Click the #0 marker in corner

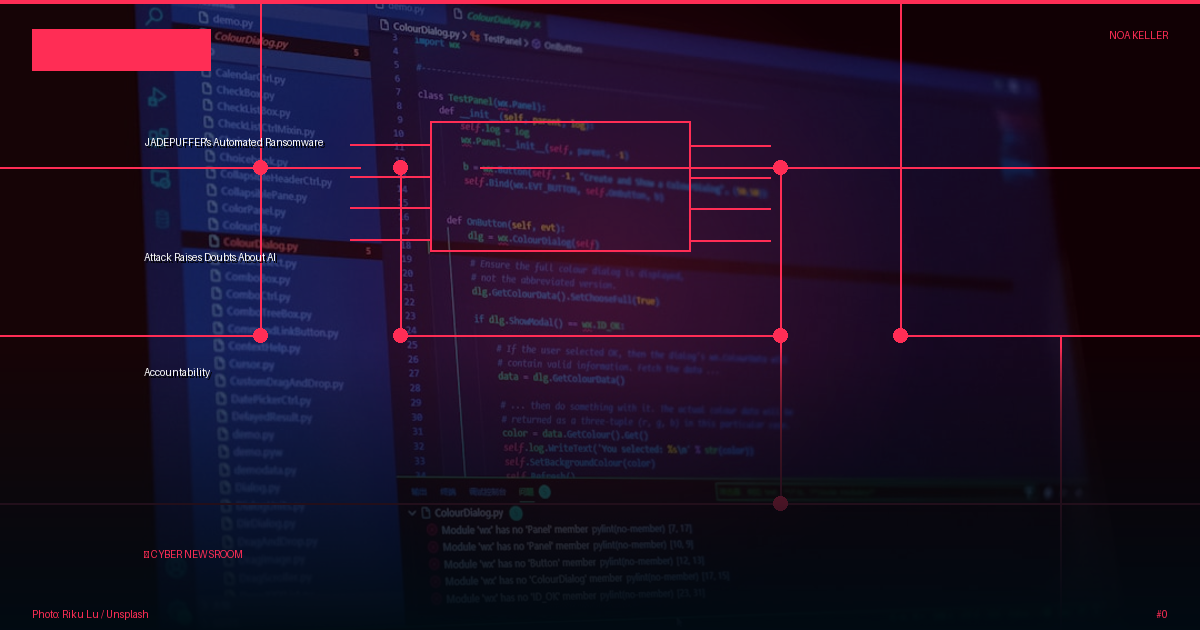pos(1161,614)
